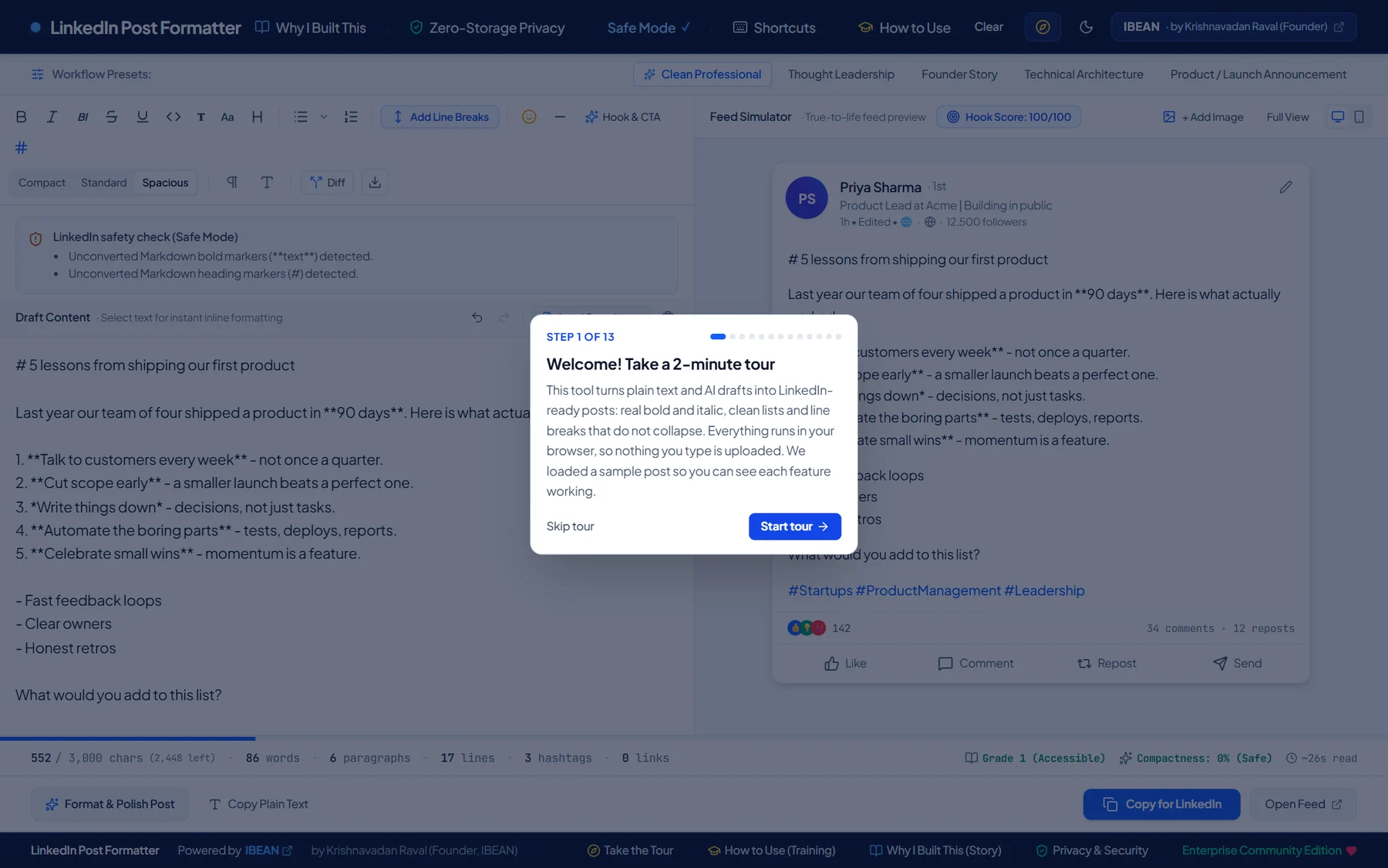Select Technical Architecture preset
Image resolution: width=1388 pixels, height=868 pixels.
(x=1083, y=74)
